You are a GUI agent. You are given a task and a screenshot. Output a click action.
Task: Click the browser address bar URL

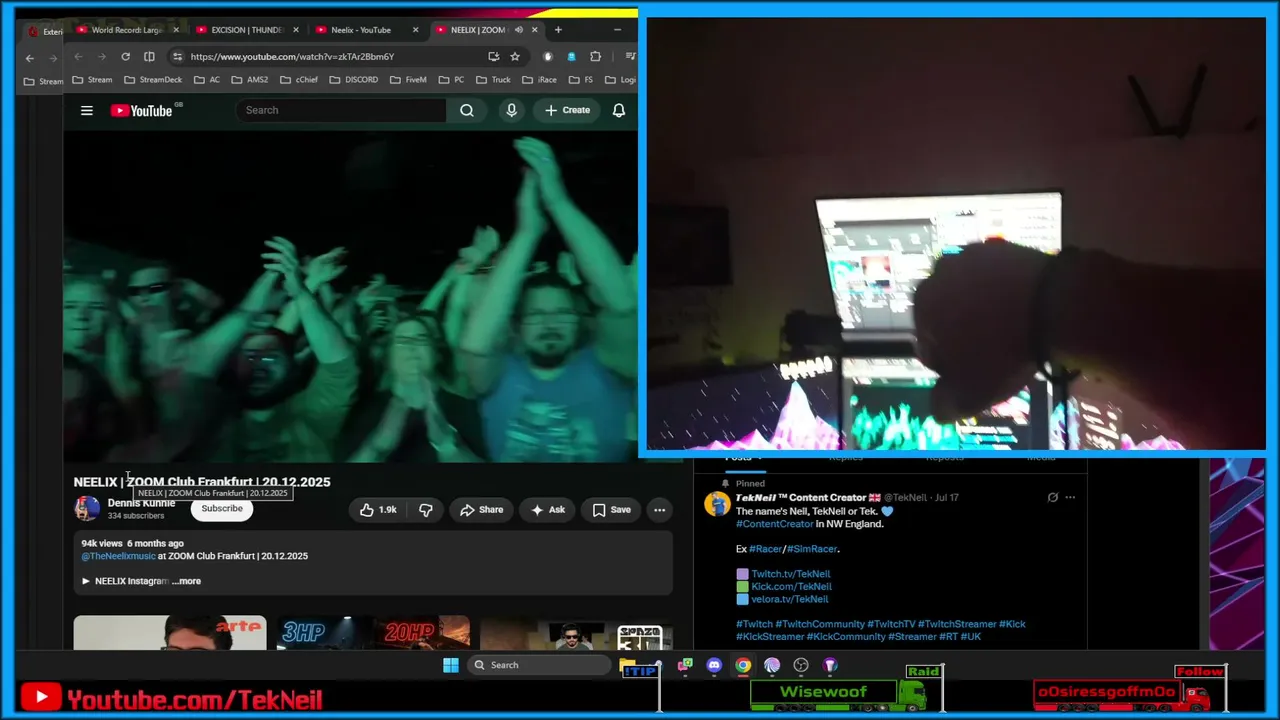click(x=292, y=57)
